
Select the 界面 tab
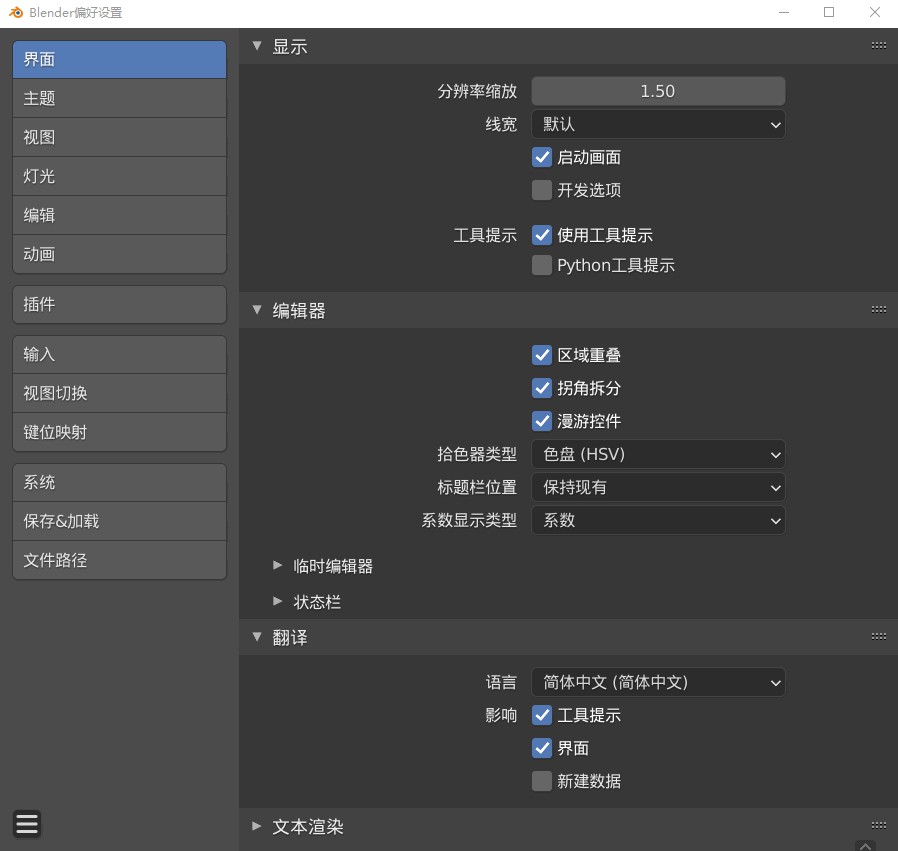(120, 60)
